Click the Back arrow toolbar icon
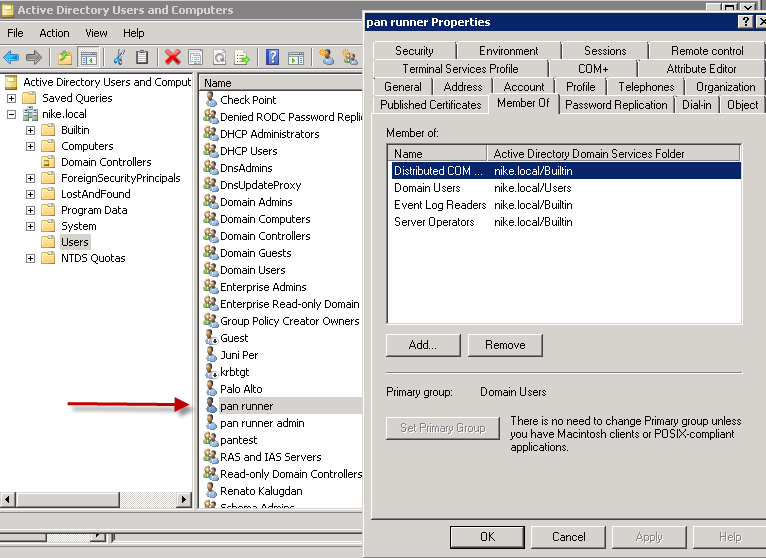766x558 pixels. [11, 57]
